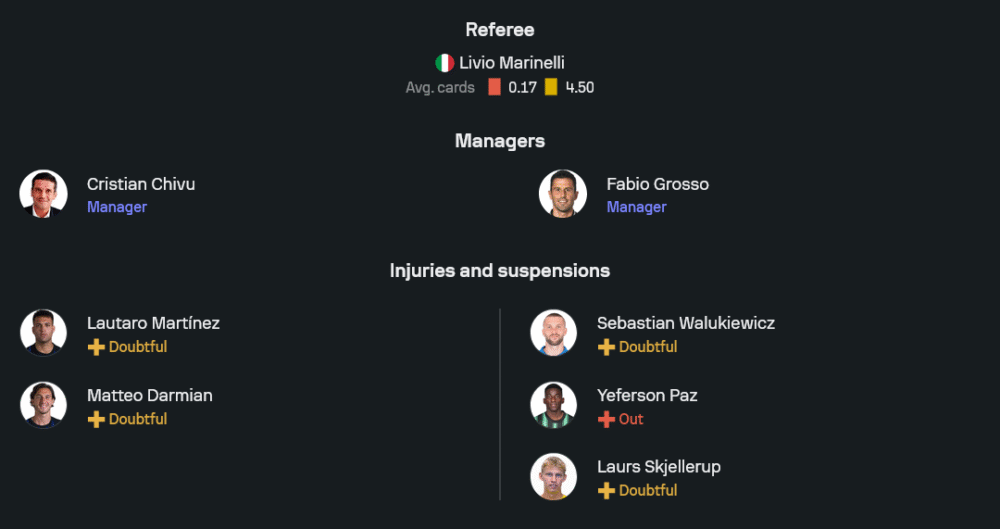This screenshot has width=1000, height=529.
Task: Click the yellow card icon in Avg. cards
Action: click(x=551, y=87)
